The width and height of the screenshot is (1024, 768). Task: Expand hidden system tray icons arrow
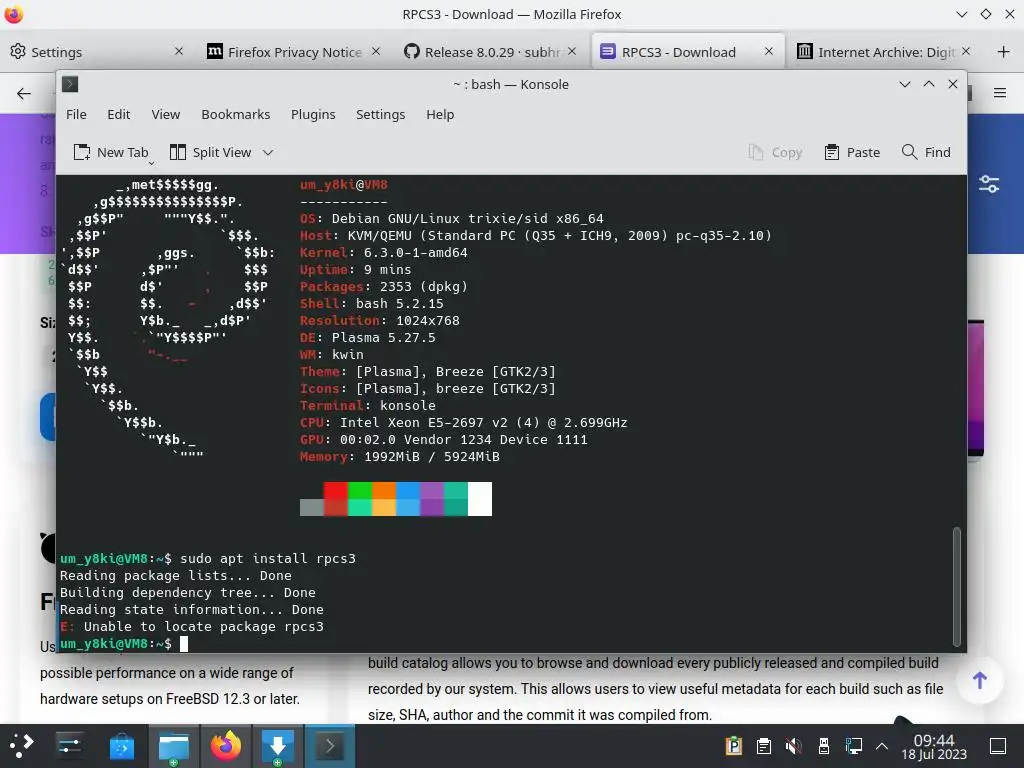pos(882,746)
